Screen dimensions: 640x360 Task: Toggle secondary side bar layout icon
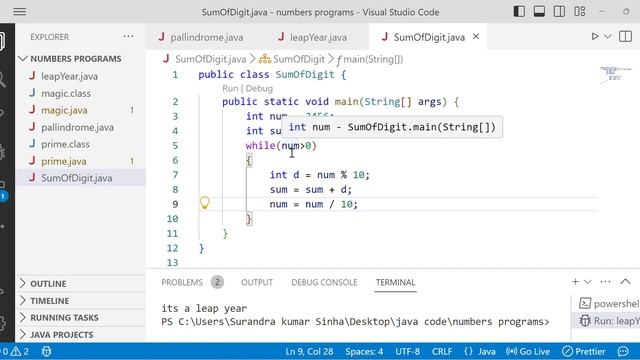point(559,11)
